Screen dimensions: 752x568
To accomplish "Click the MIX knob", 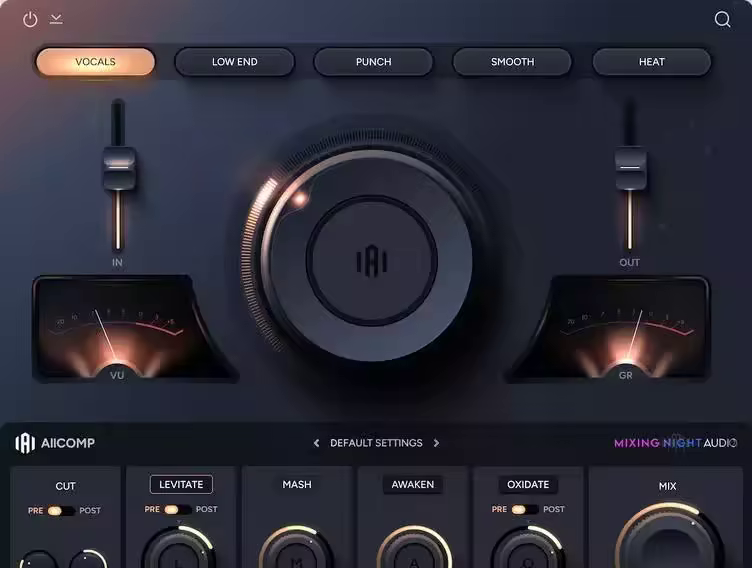I will click(668, 540).
